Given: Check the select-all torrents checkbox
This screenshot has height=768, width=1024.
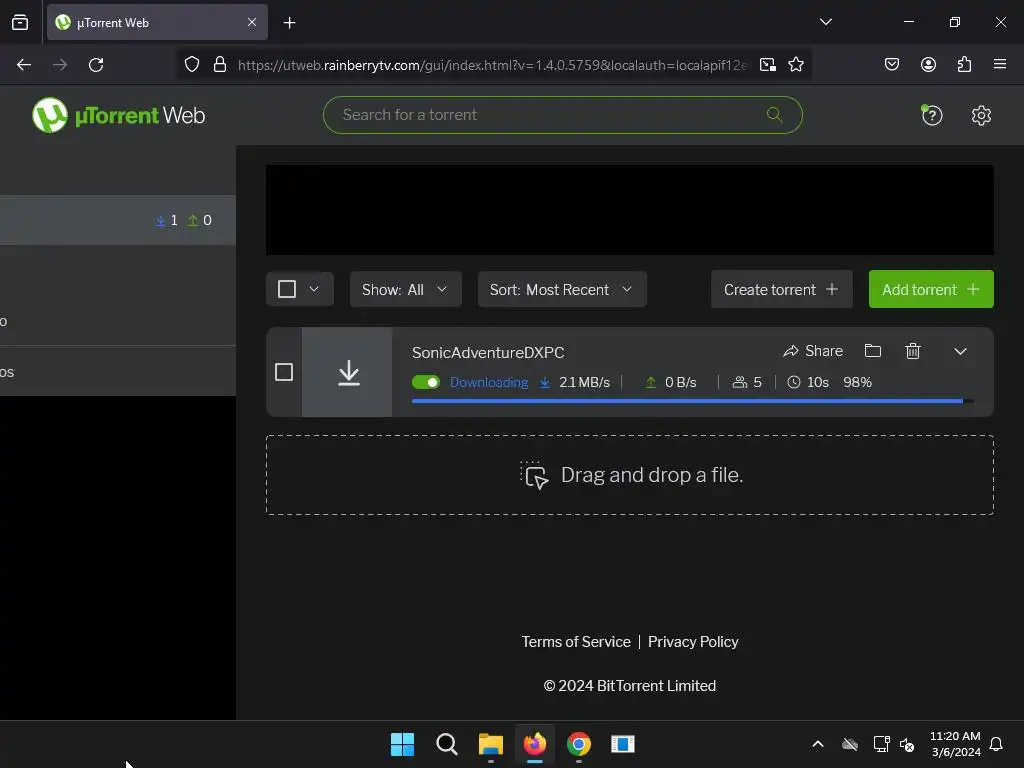Looking at the screenshot, I should point(287,289).
